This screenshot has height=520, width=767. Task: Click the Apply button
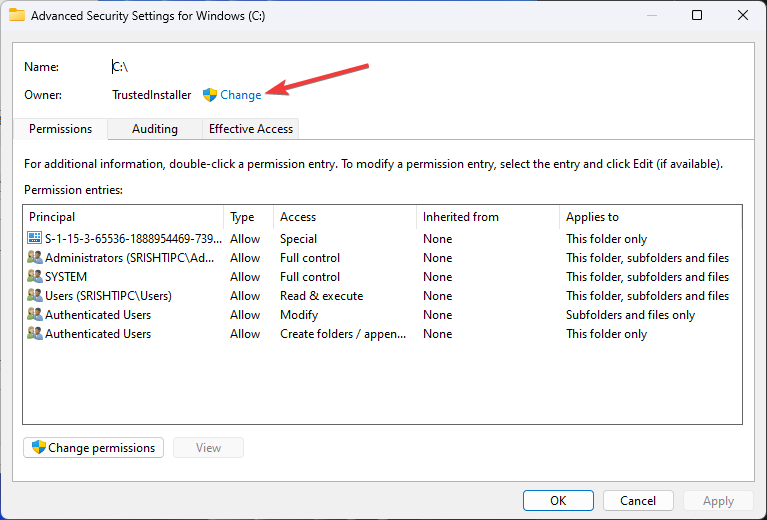click(718, 500)
